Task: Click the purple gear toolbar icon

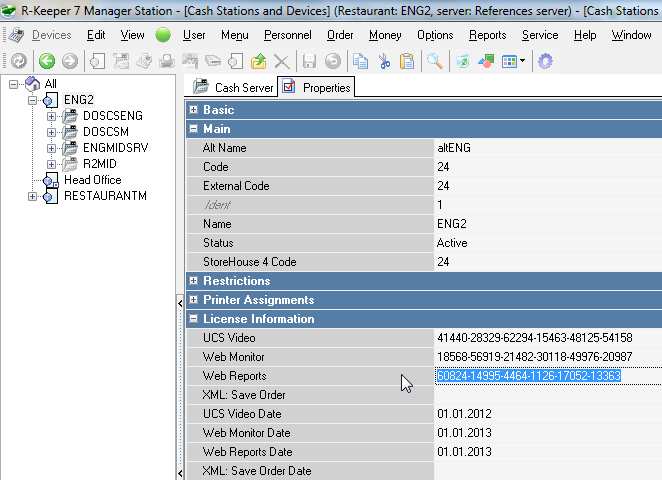Action: coord(545,61)
